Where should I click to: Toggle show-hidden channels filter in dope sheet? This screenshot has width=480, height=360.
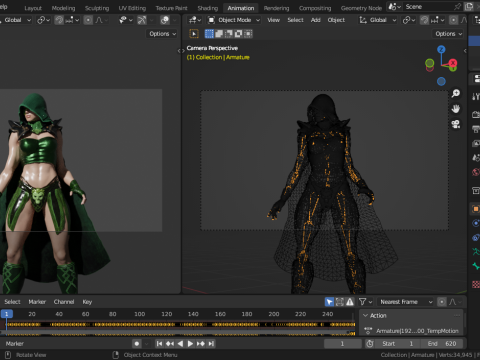tap(340, 302)
